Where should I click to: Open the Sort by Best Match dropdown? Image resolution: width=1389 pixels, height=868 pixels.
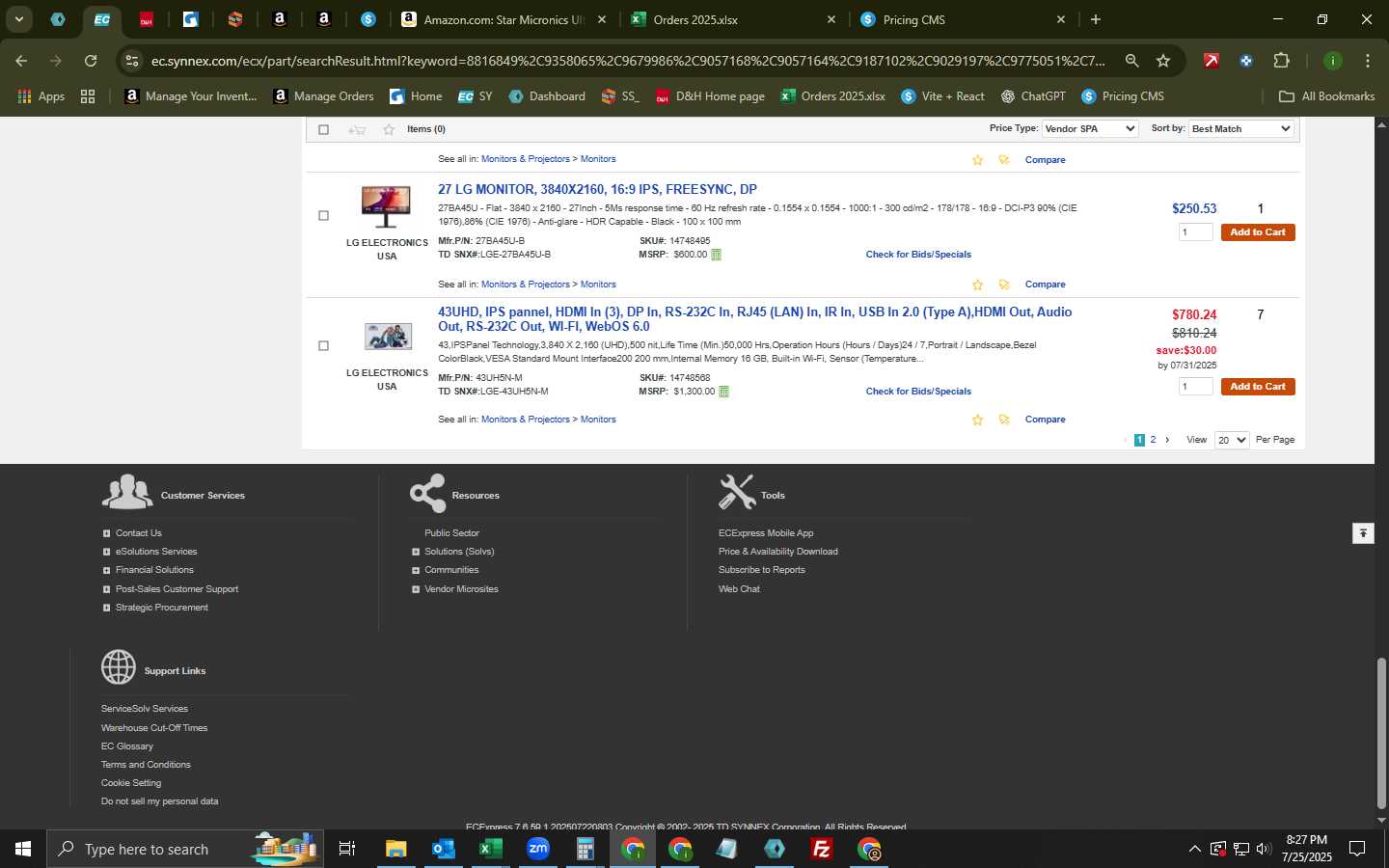[x=1240, y=128]
